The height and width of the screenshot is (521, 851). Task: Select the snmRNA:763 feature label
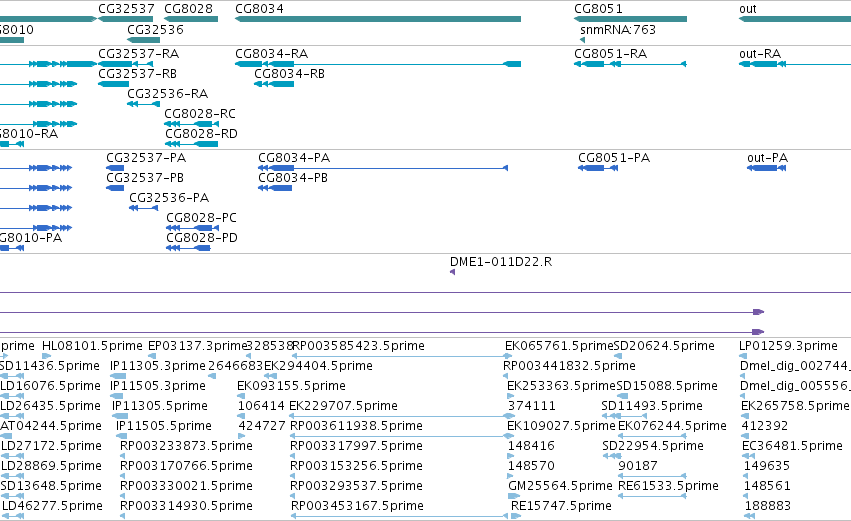click(x=618, y=29)
